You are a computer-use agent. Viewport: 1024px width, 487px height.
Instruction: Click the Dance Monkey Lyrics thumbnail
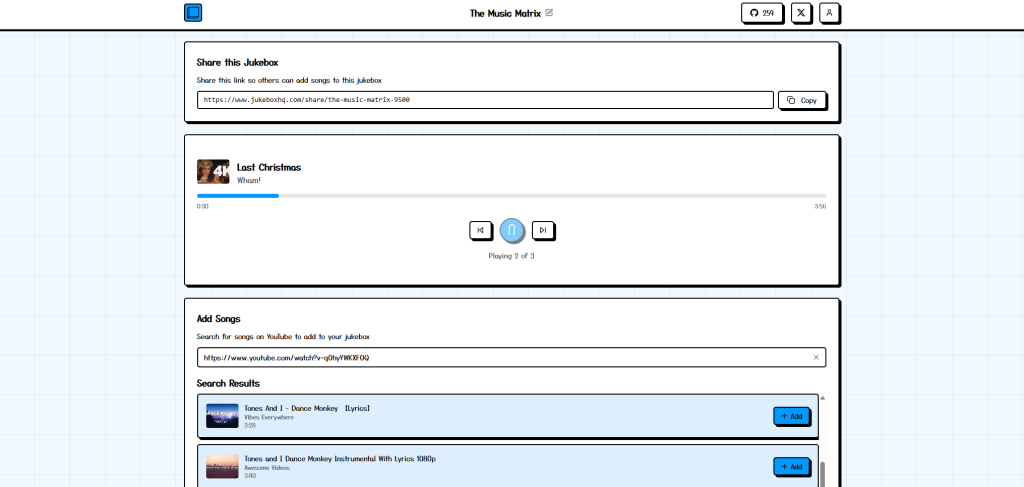pos(222,416)
